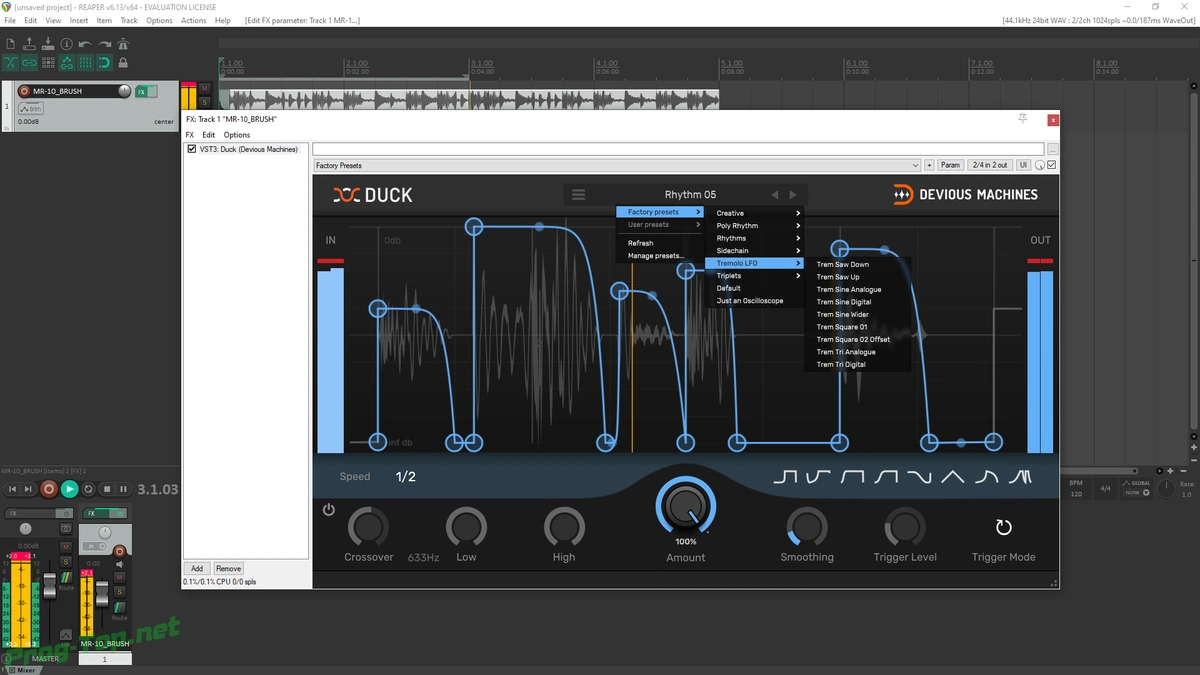Go to project start transport button
This screenshot has width=1200, height=675.
12,489
